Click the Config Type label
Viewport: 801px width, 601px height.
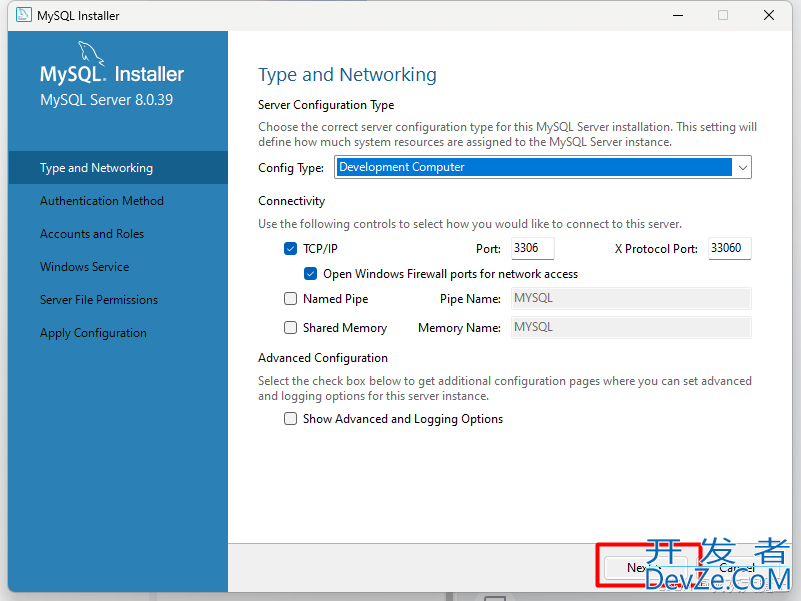[x=291, y=168]
